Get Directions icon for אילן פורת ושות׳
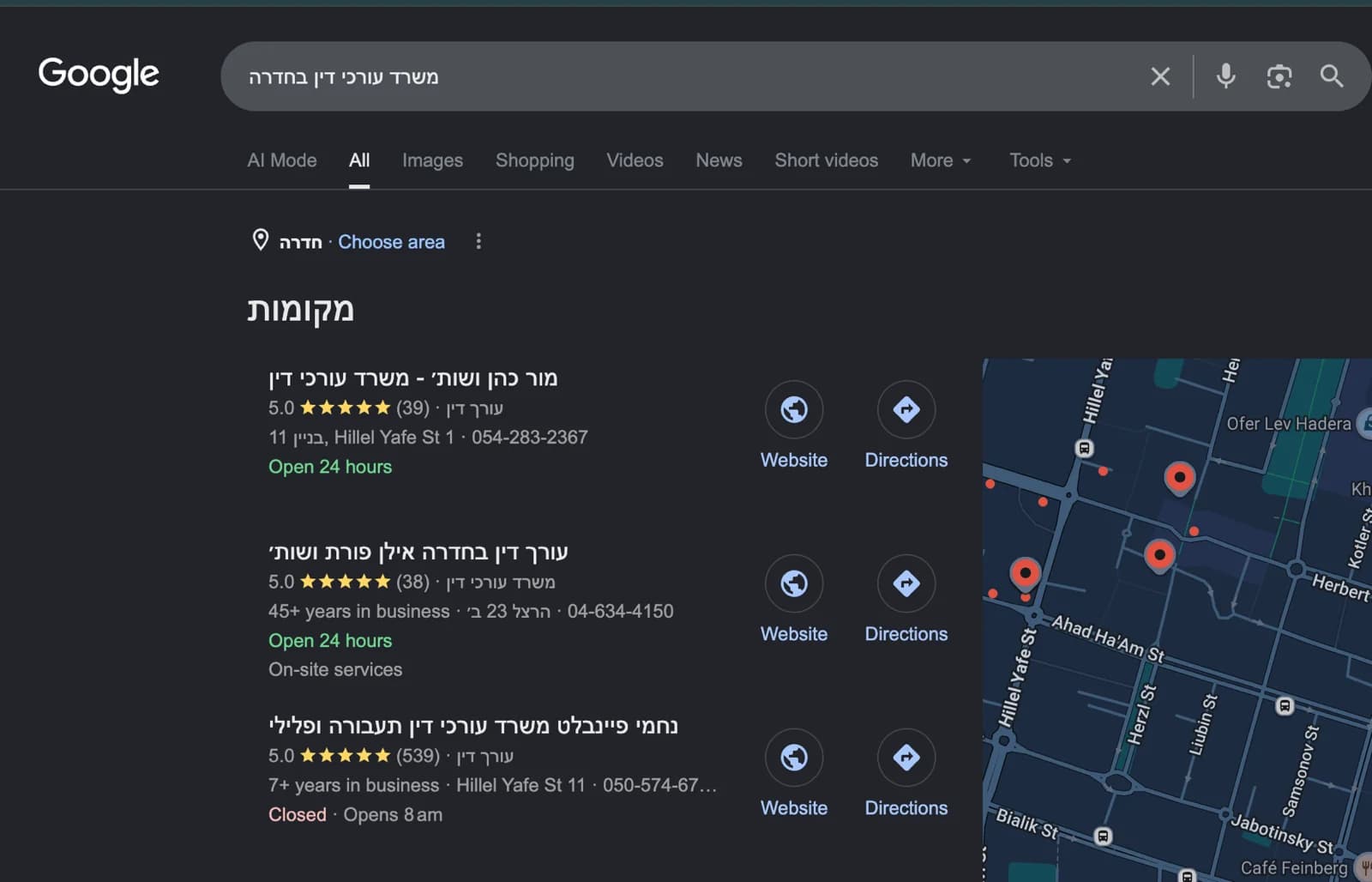This screenshot has width=1372, height=882. coord(906,583)
